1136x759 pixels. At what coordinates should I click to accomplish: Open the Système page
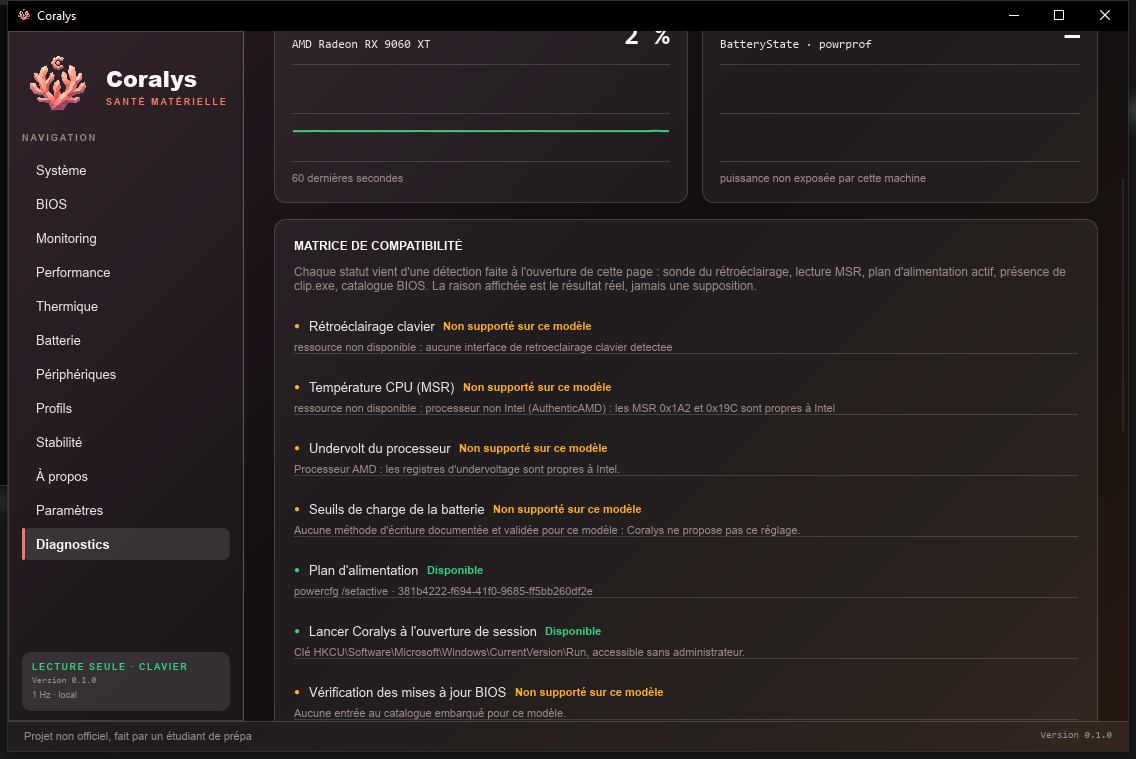(126, 170)
